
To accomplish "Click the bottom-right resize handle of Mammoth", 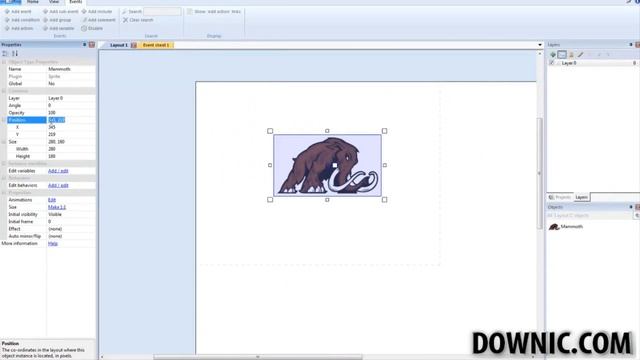I will tap(384, 200).
